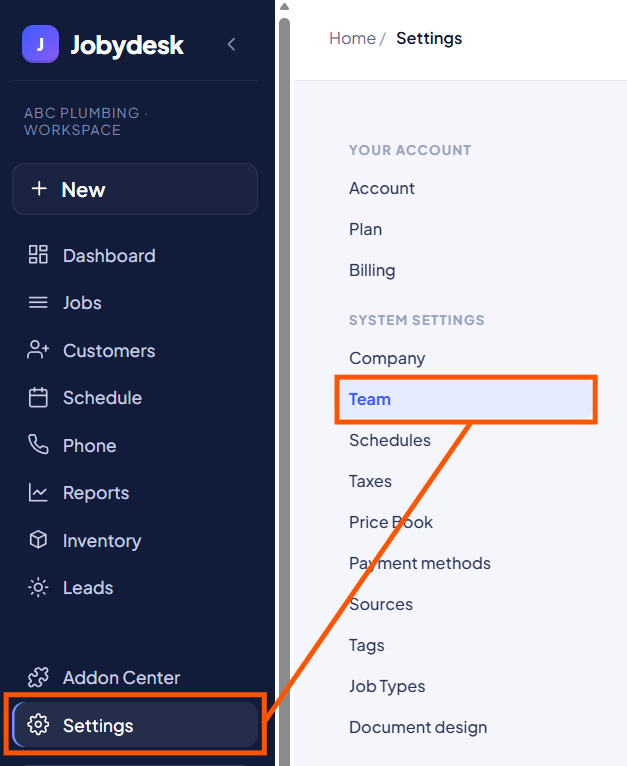Open Document design settings

tap(418, 727)
